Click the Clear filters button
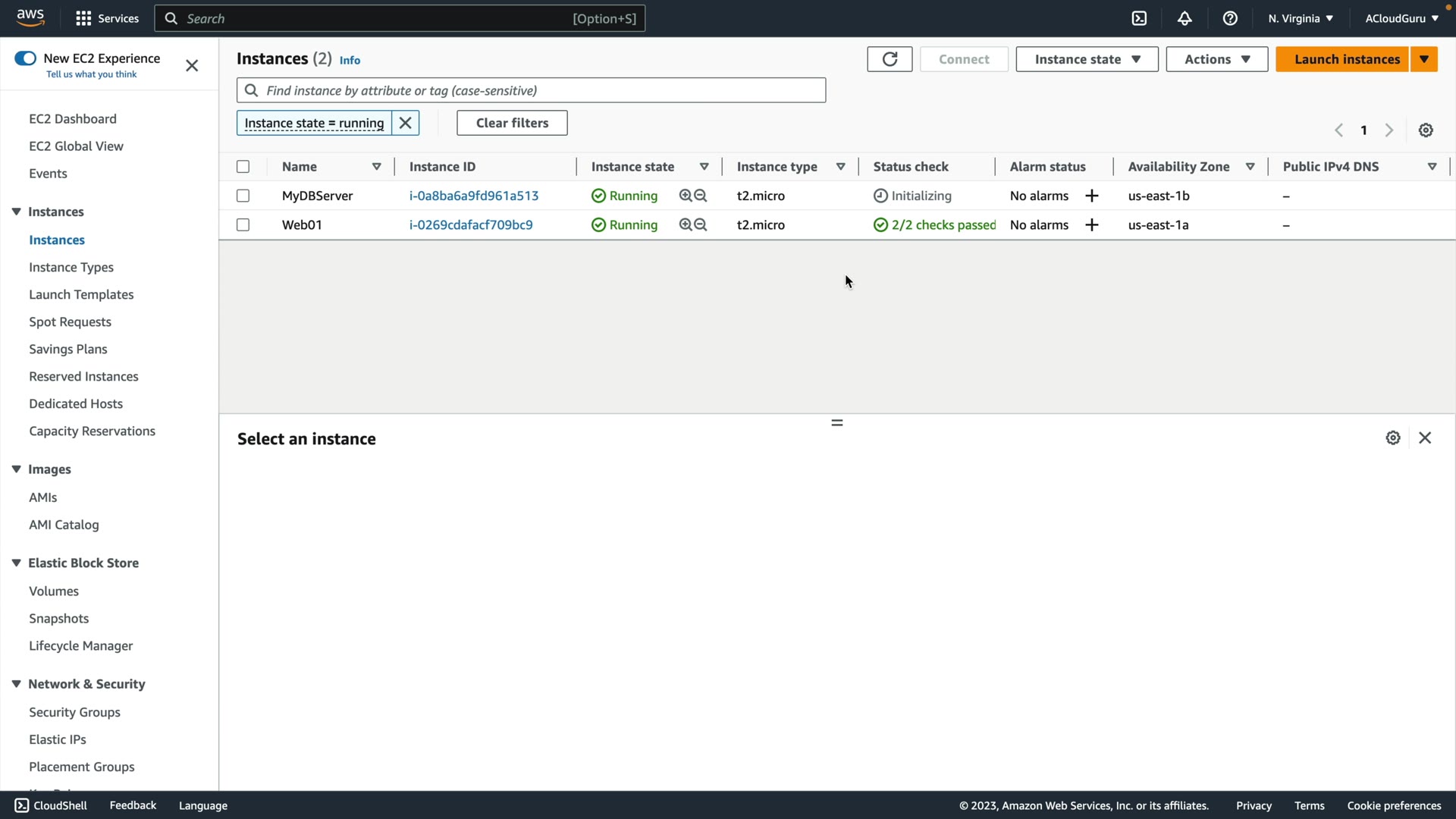The width and height of the screenshot is (1456, 819). click(x=512, y=123)
